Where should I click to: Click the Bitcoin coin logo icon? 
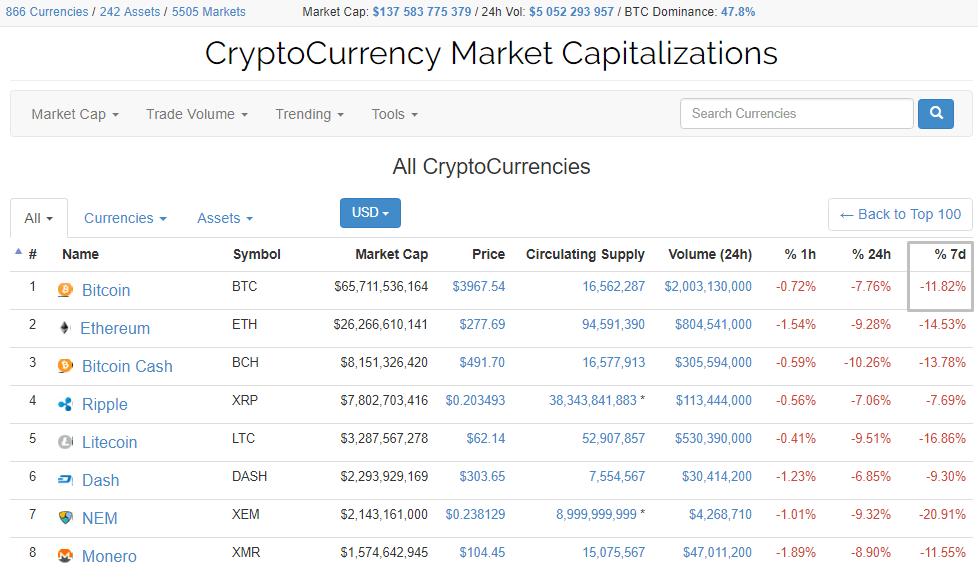point(66,290)
